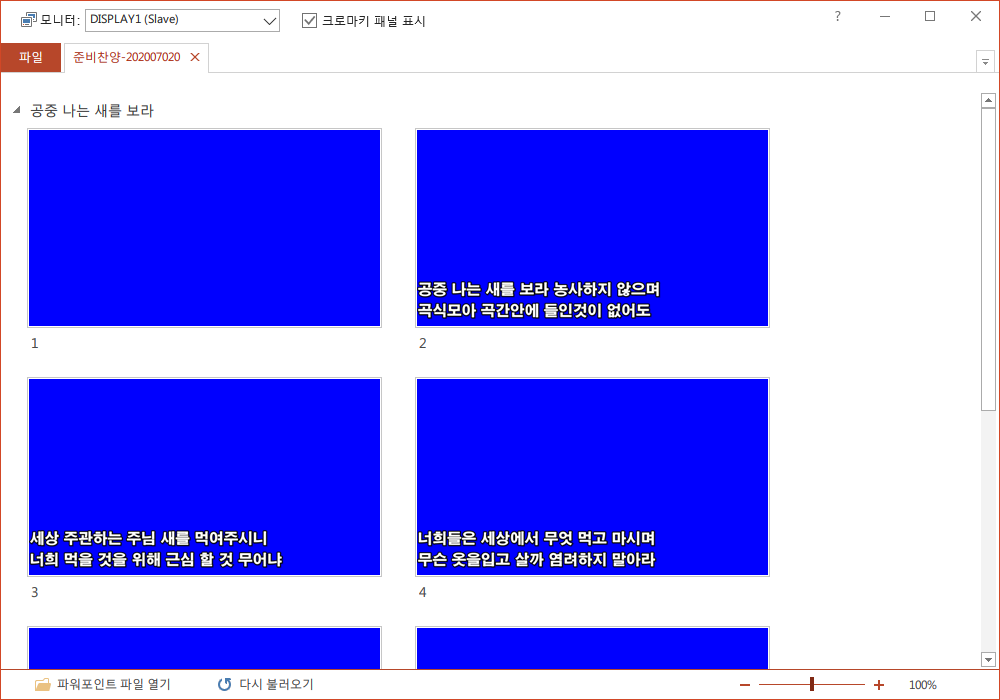Switch to the 준비찬양-202007020 tab
Screen dimensions: 1000x700
127,57
